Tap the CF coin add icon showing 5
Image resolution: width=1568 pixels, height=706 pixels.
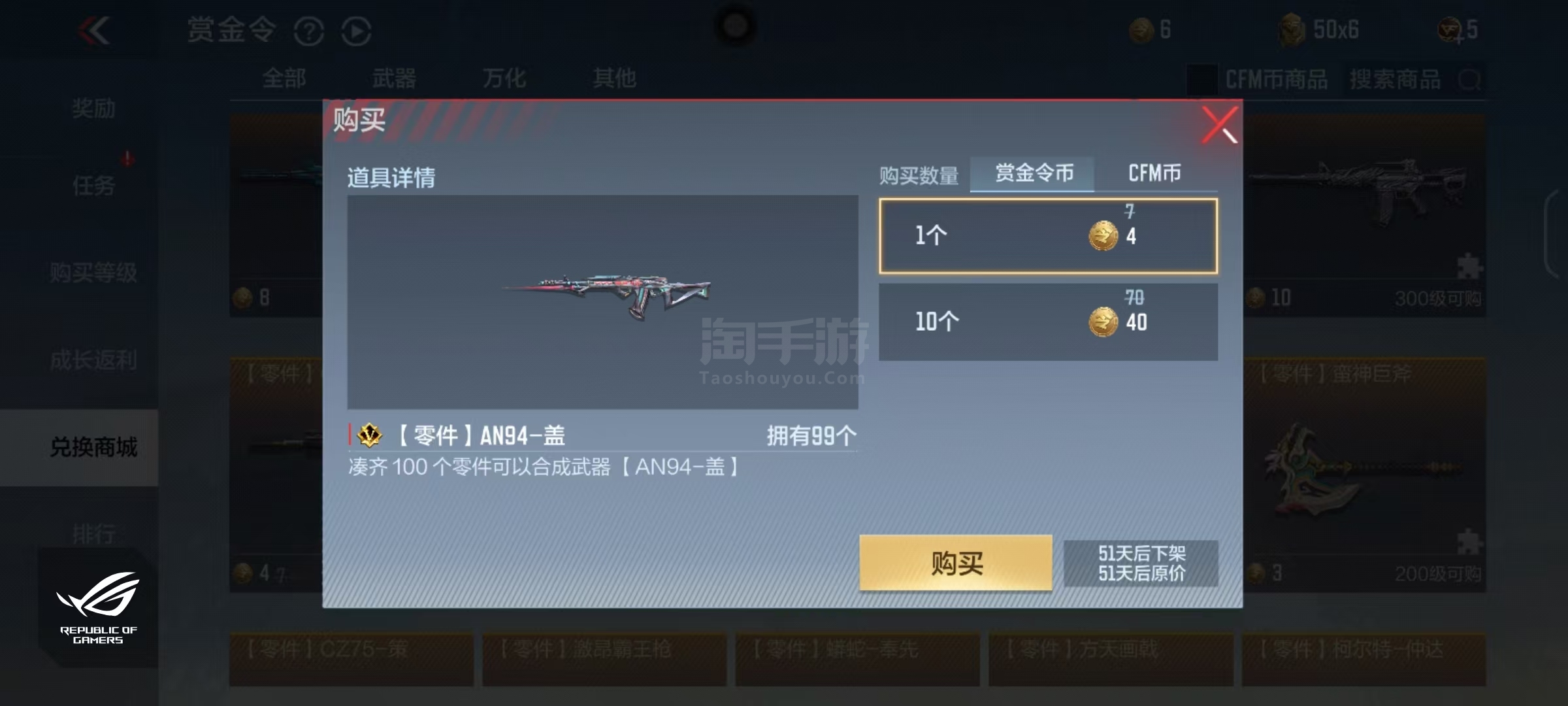(1451, 30)
